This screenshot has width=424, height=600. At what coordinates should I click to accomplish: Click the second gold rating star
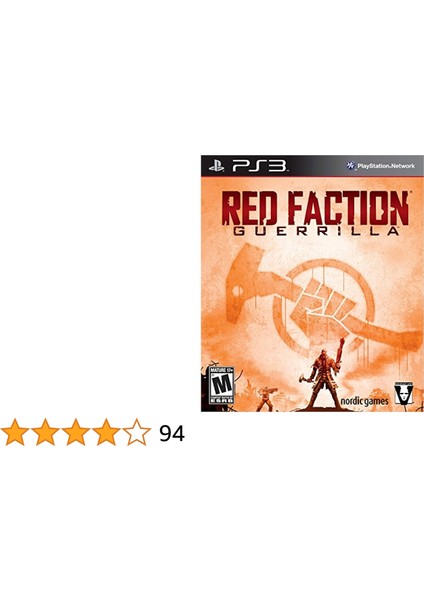coord(45,432)
